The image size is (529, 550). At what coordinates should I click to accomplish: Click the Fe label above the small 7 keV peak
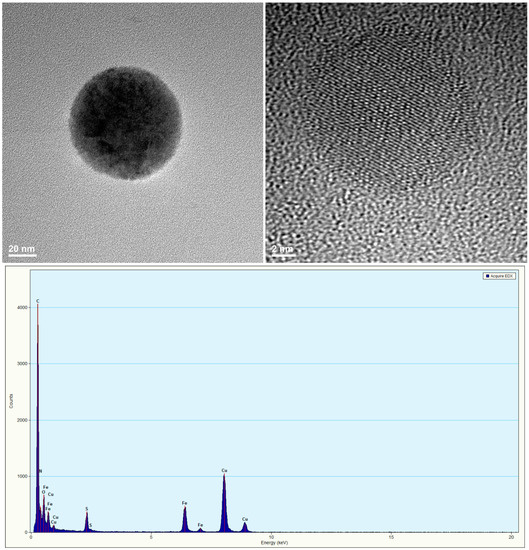point(200,525)
